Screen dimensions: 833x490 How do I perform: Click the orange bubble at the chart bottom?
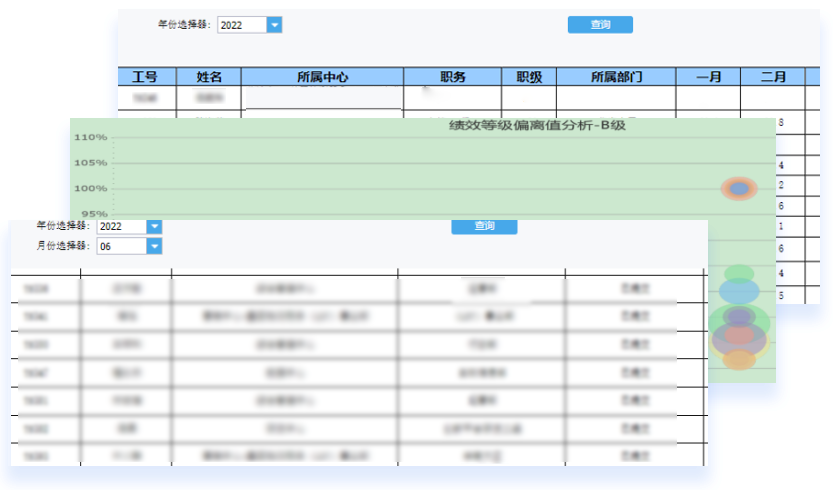(739, 359)
